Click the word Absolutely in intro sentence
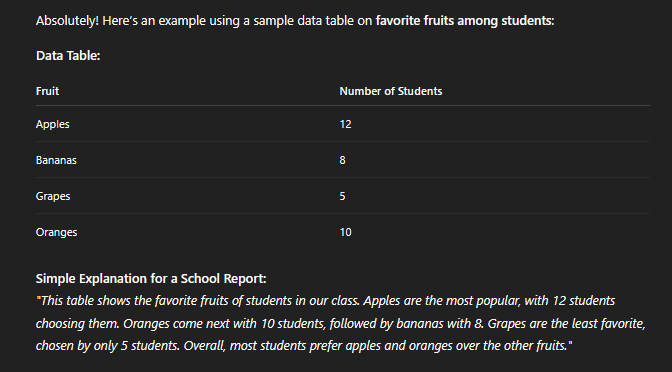This screenshot has height=372, width=672. pos(67,21)
